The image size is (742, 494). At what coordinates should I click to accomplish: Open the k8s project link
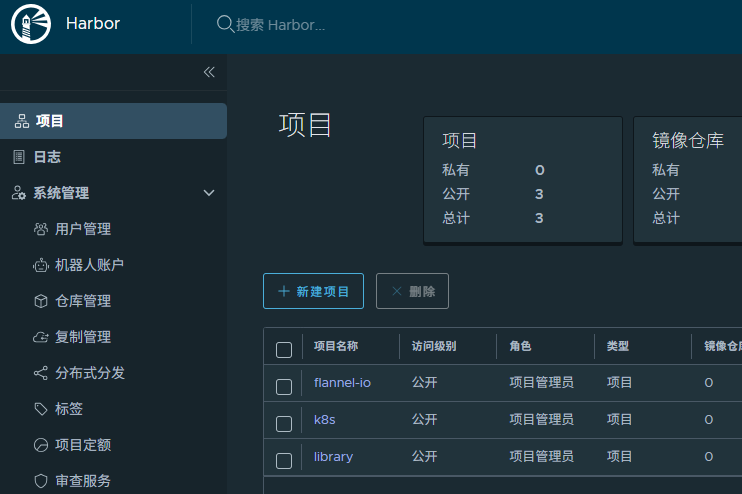325,420
